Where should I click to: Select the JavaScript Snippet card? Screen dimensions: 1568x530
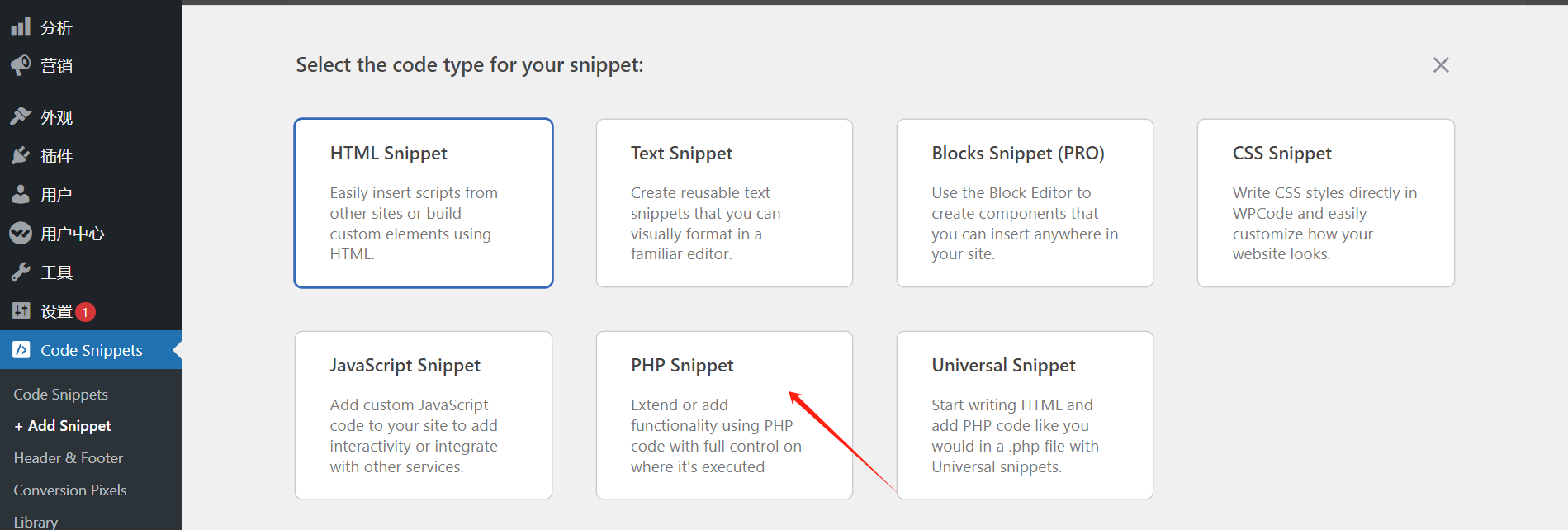[423, 413]
